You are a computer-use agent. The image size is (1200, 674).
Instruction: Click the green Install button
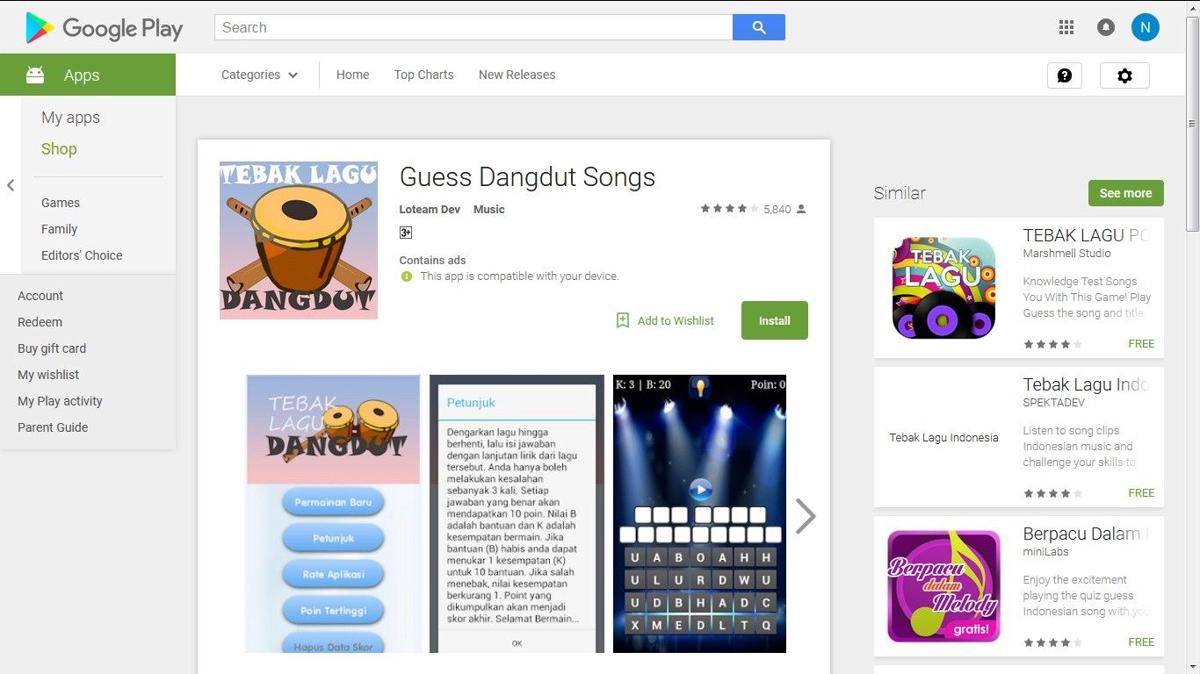[774, 321]
